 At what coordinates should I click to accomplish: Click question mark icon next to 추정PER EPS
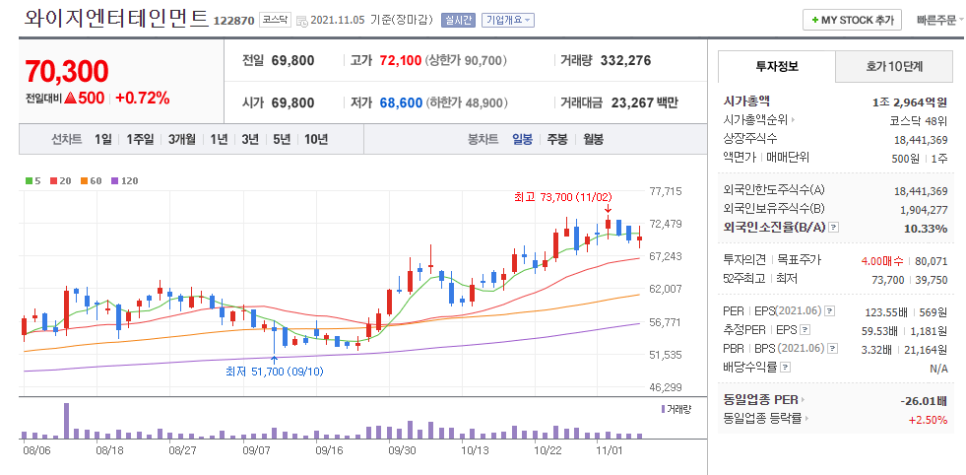point(804,329)
